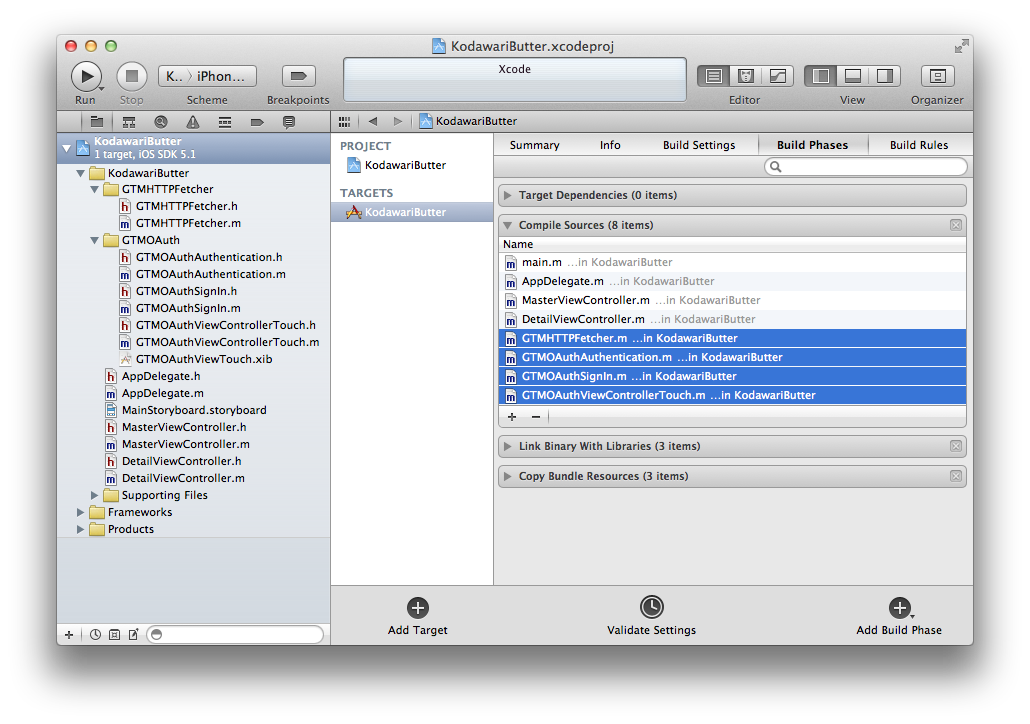This screenshot has height=724, width=1030.
Task: Click the Add Target button
Action: tap(418, 616)
